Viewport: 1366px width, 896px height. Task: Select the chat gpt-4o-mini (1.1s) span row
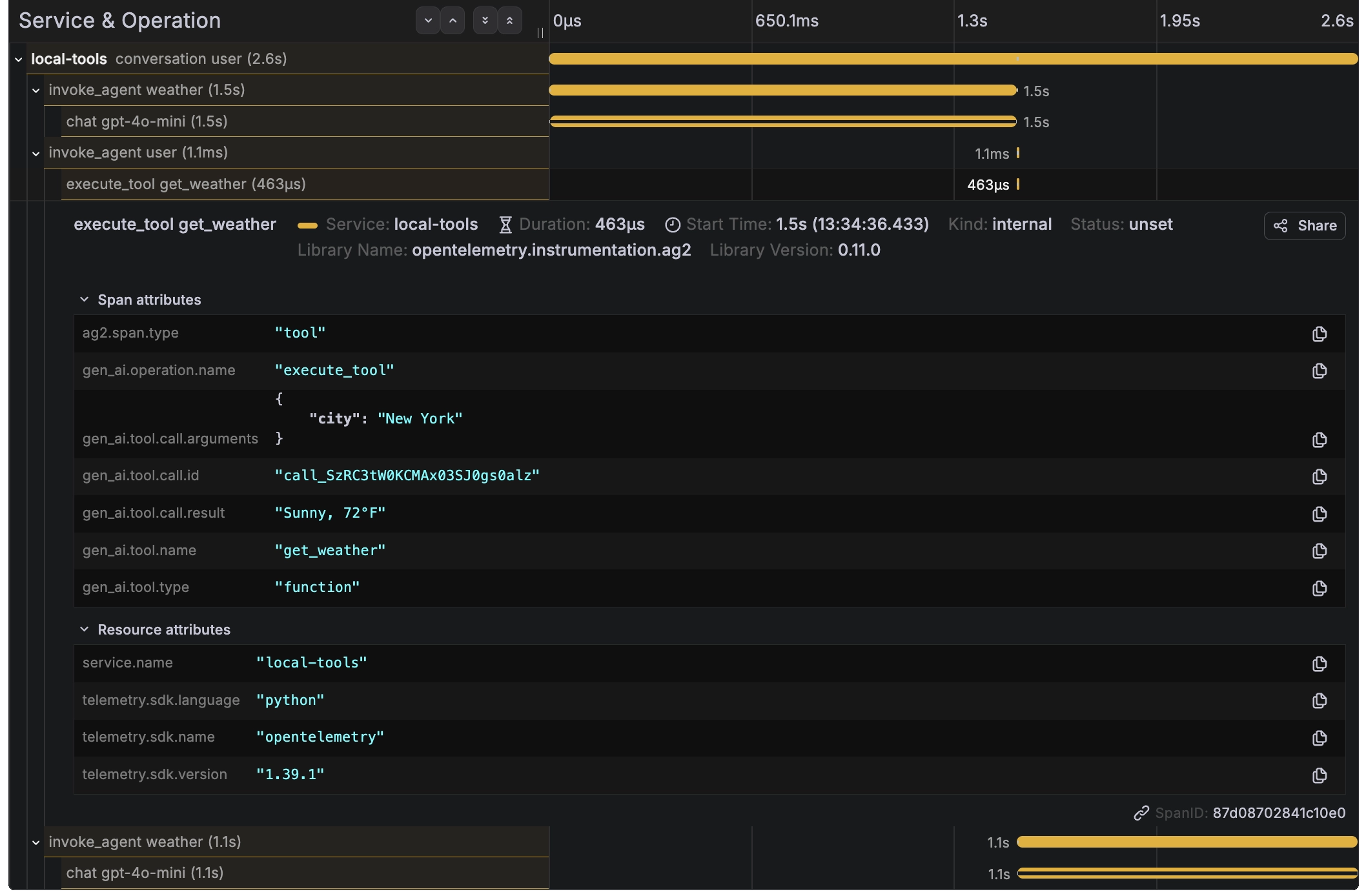tap(305, 873)
